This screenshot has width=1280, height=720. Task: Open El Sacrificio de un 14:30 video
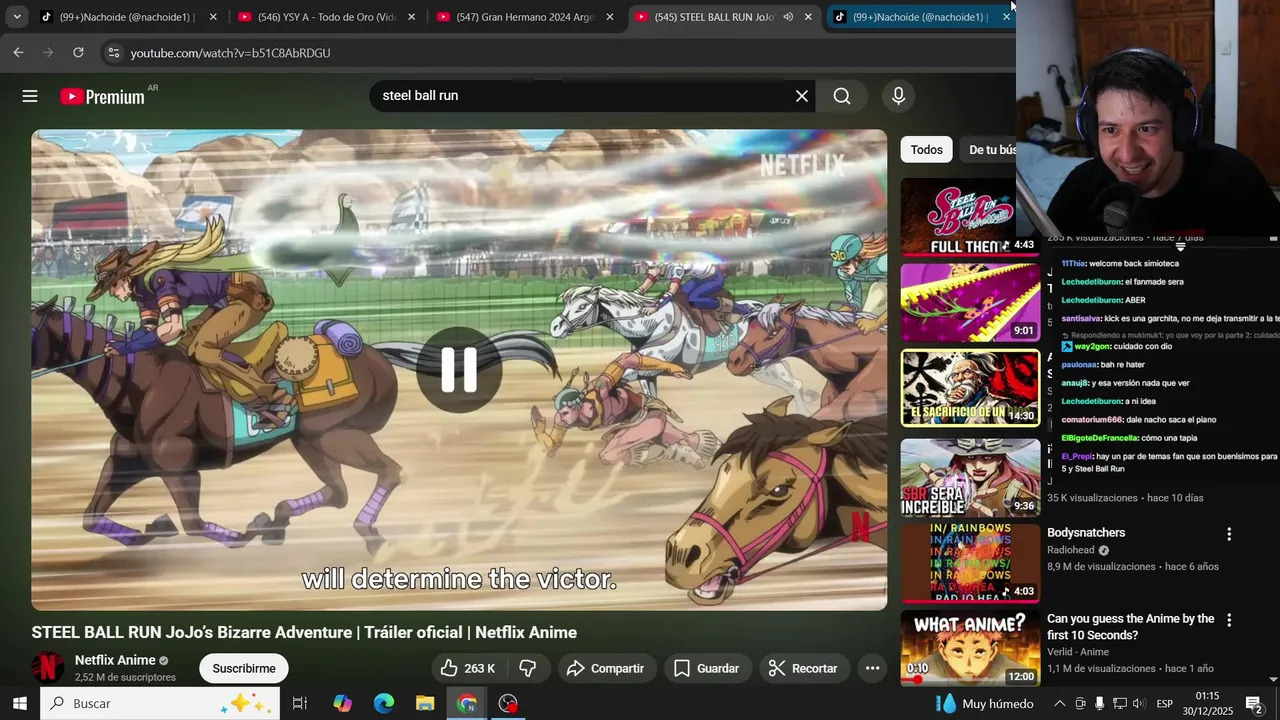970,388
